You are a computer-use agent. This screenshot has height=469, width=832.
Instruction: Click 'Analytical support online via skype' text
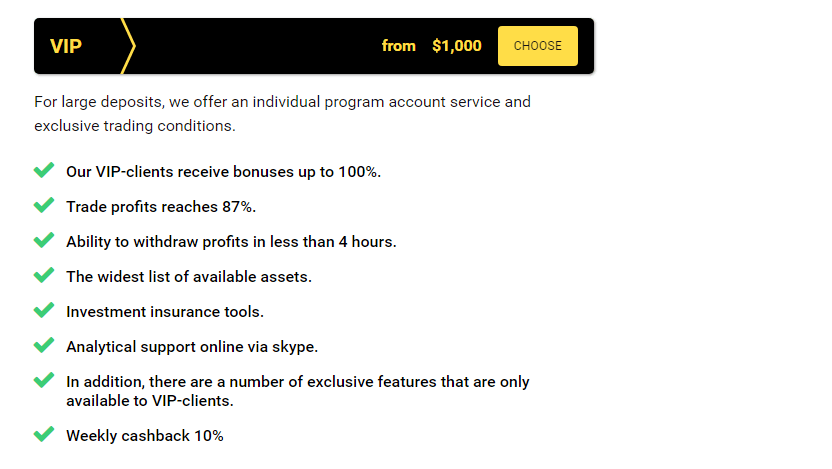click(x=192, y=347)
